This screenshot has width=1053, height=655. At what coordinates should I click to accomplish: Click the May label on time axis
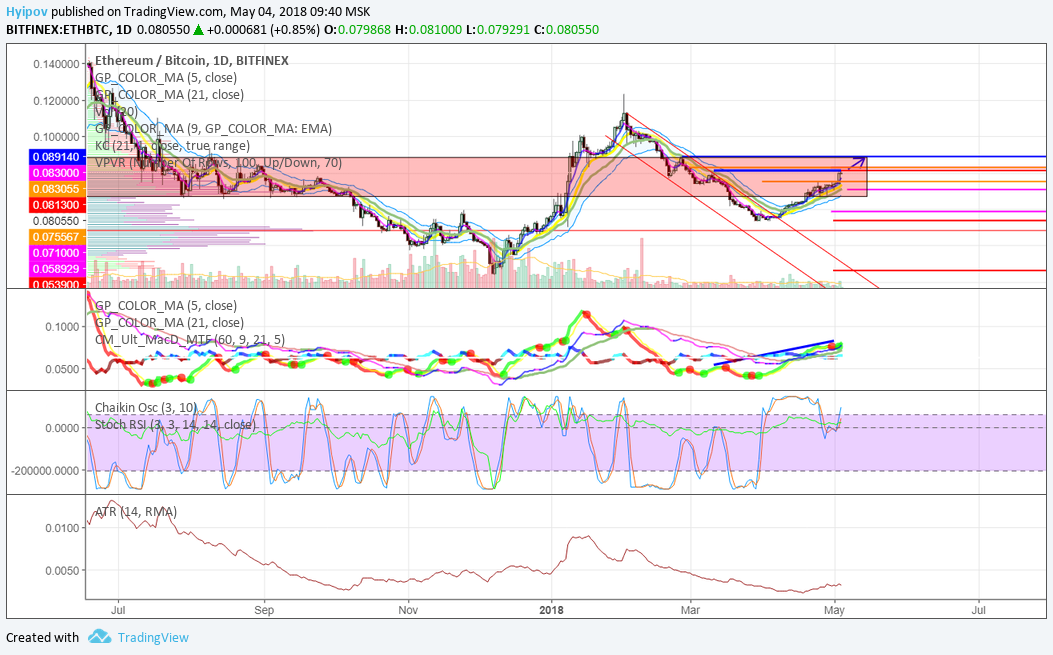click(834, 610)
